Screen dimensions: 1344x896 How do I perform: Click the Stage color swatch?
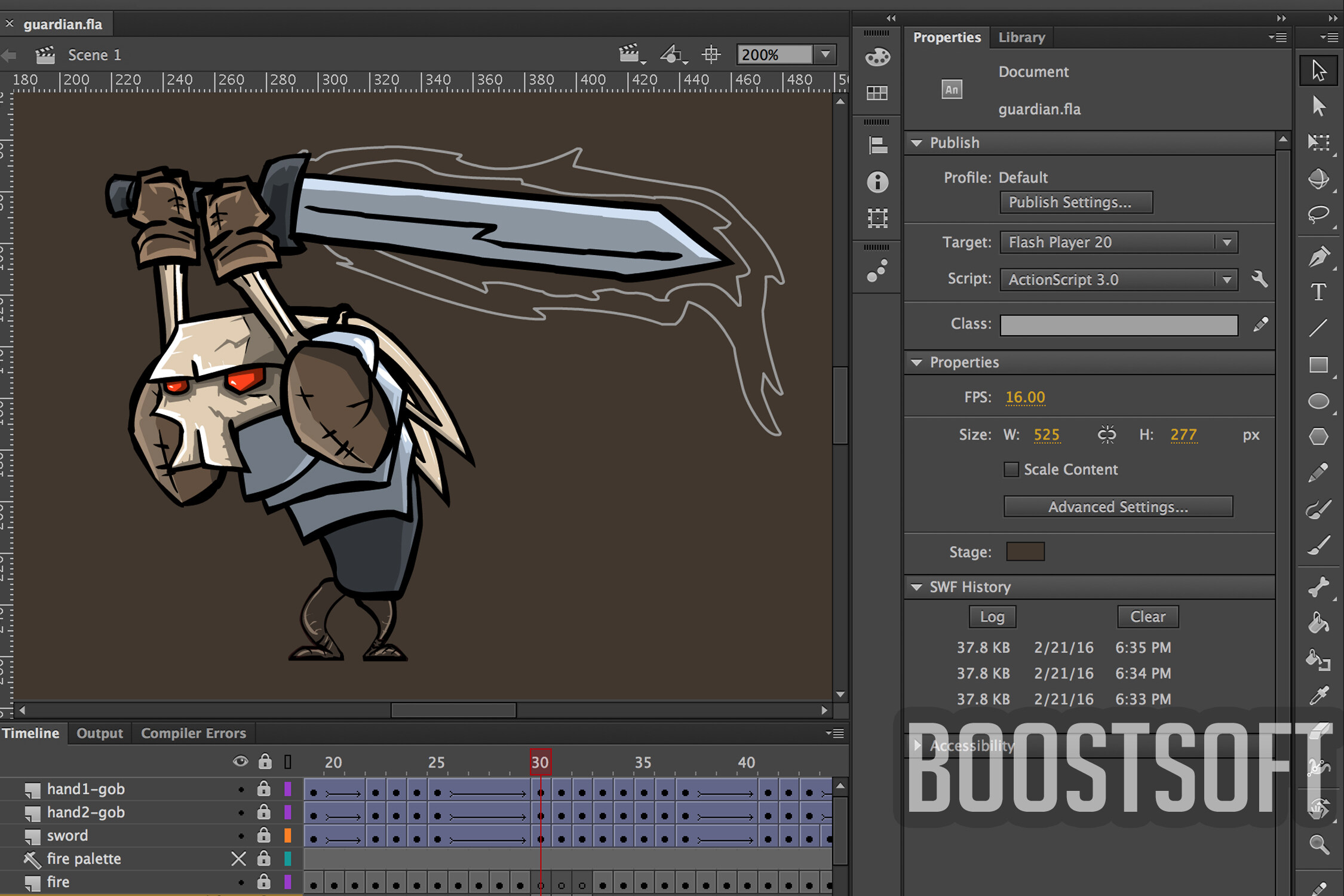(1025, 551)
